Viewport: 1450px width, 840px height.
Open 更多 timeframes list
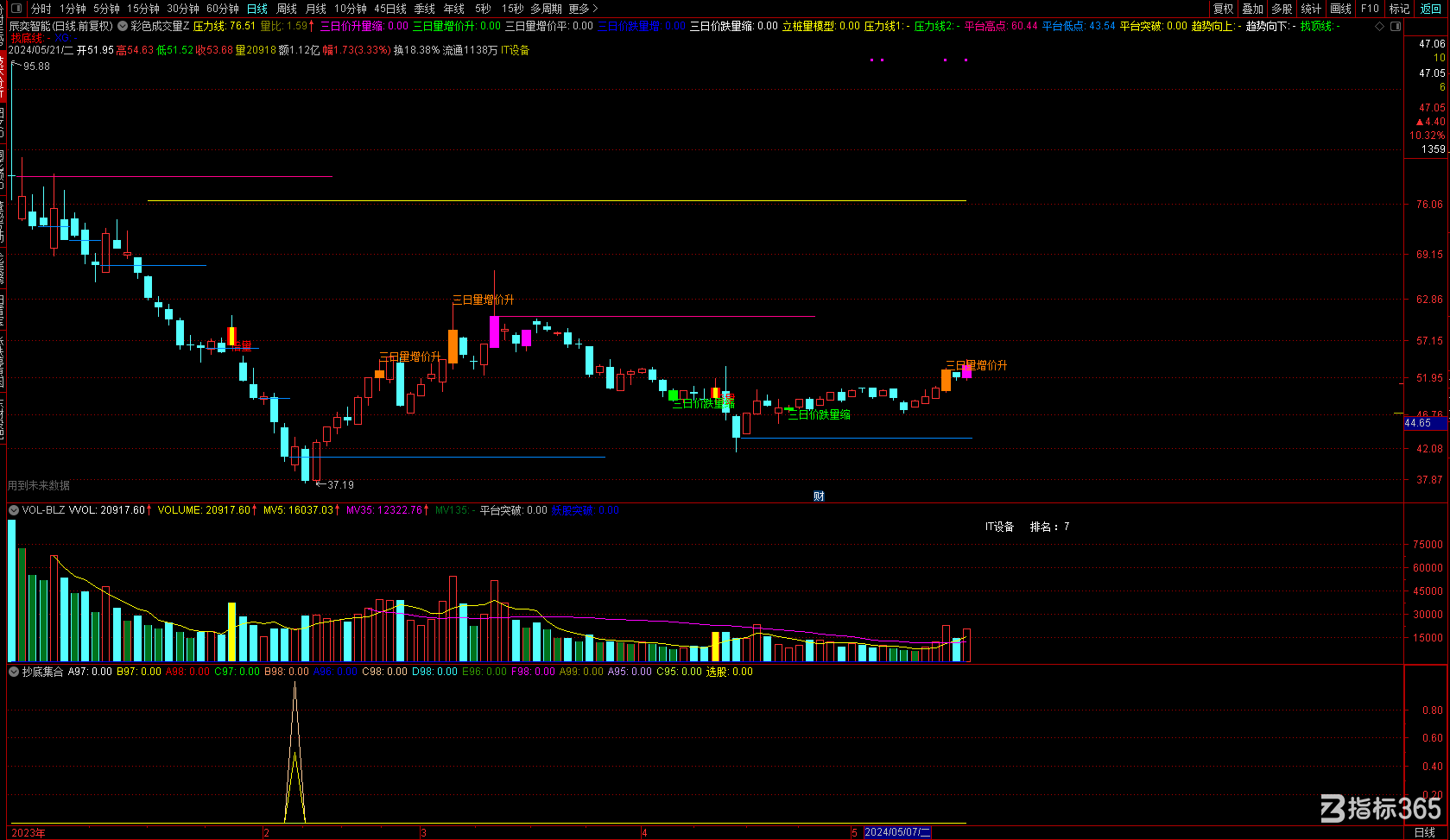[583, 9]
